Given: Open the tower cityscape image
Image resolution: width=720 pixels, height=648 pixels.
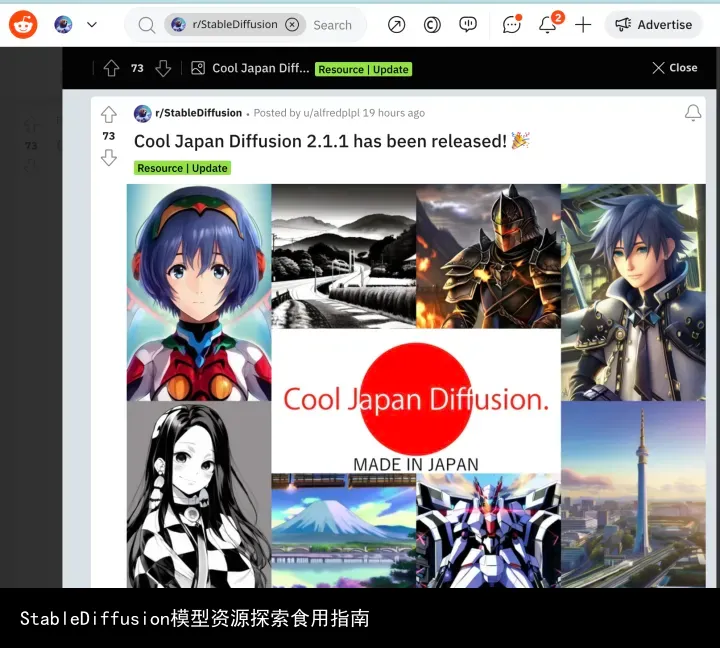Looking at the screenshot, I should 633,494.
